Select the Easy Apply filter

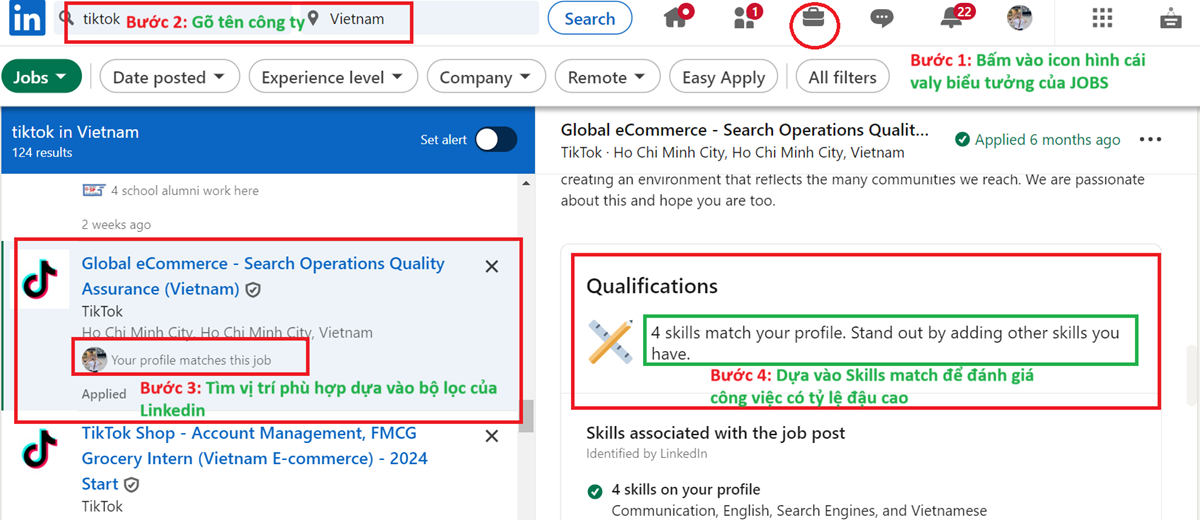pos(723,77)
